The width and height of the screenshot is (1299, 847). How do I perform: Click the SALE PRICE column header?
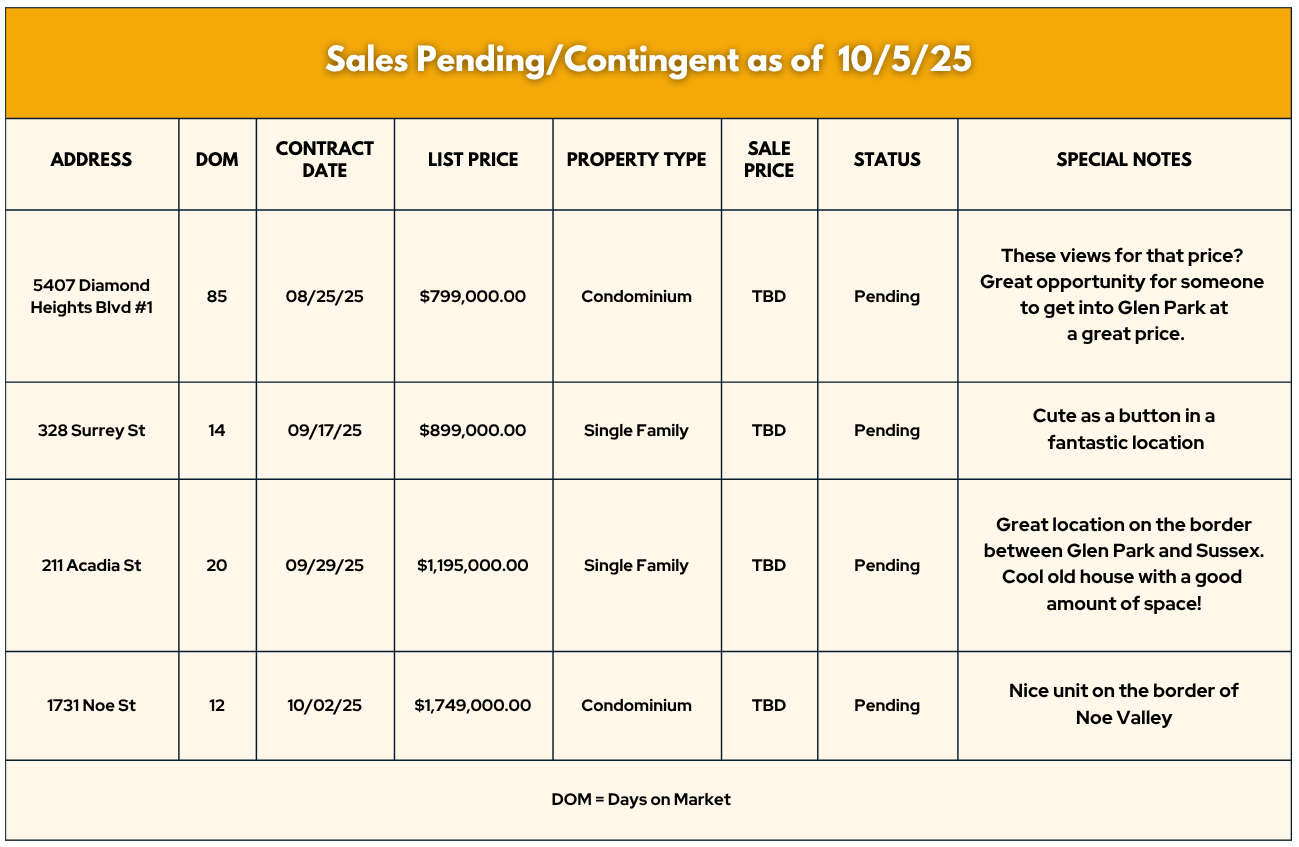[769, 159]
